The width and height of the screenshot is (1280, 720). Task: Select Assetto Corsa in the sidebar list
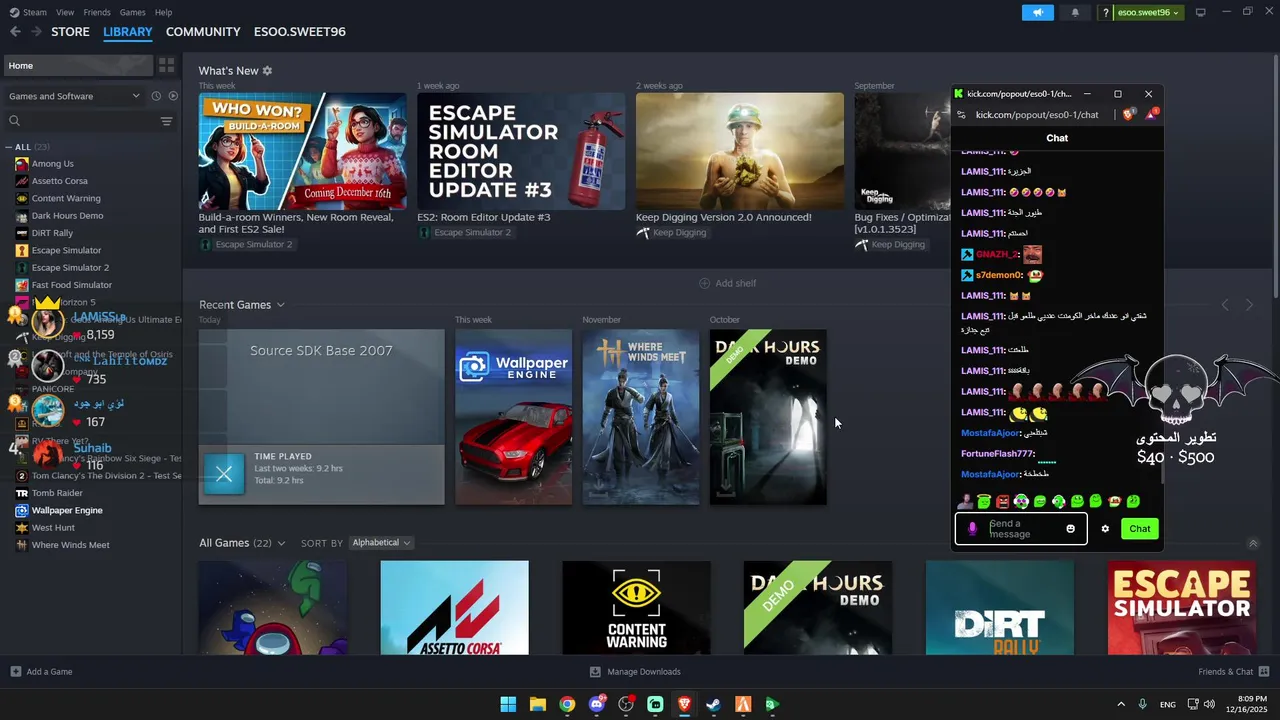59,181
